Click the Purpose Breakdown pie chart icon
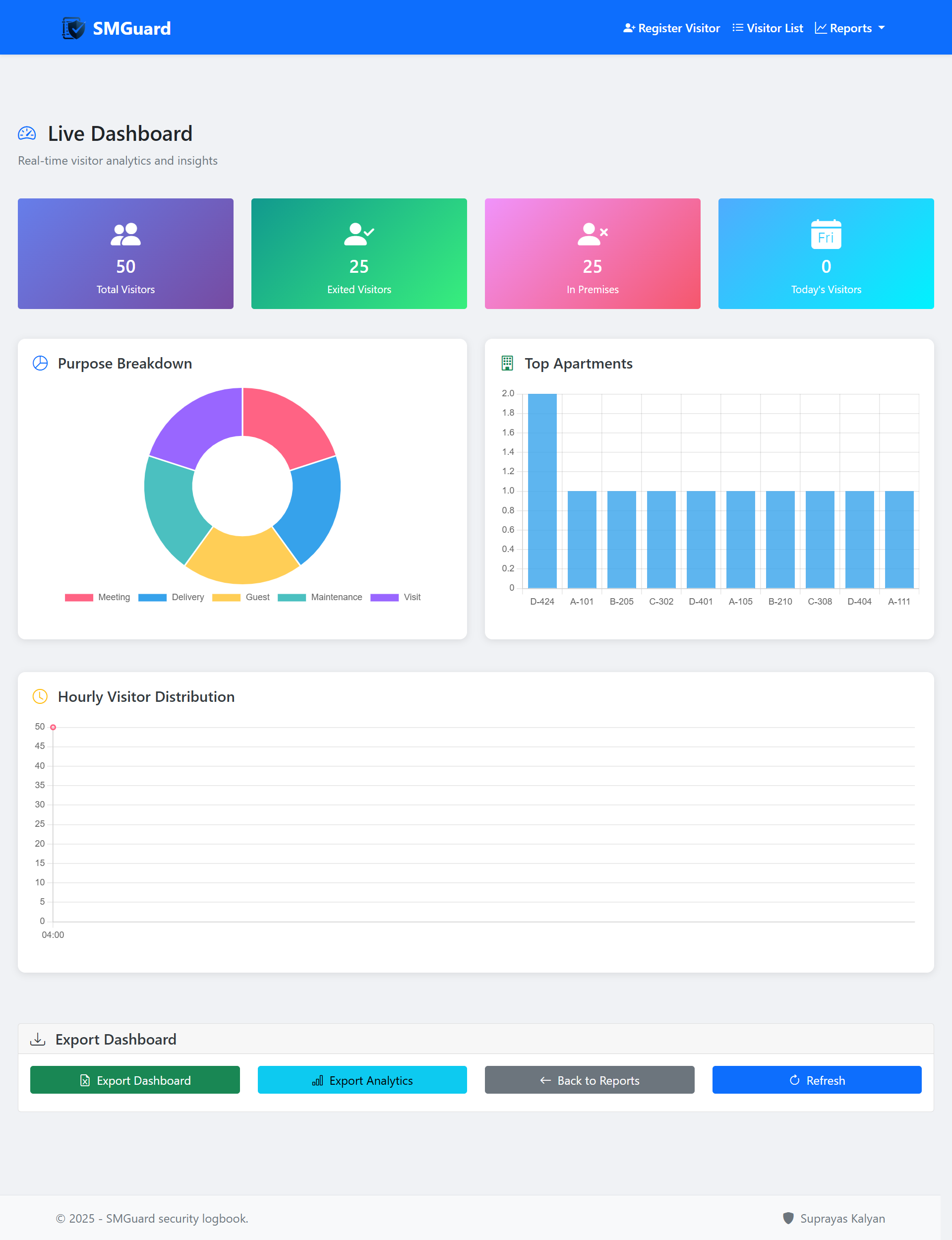 [x=40, y=363]
